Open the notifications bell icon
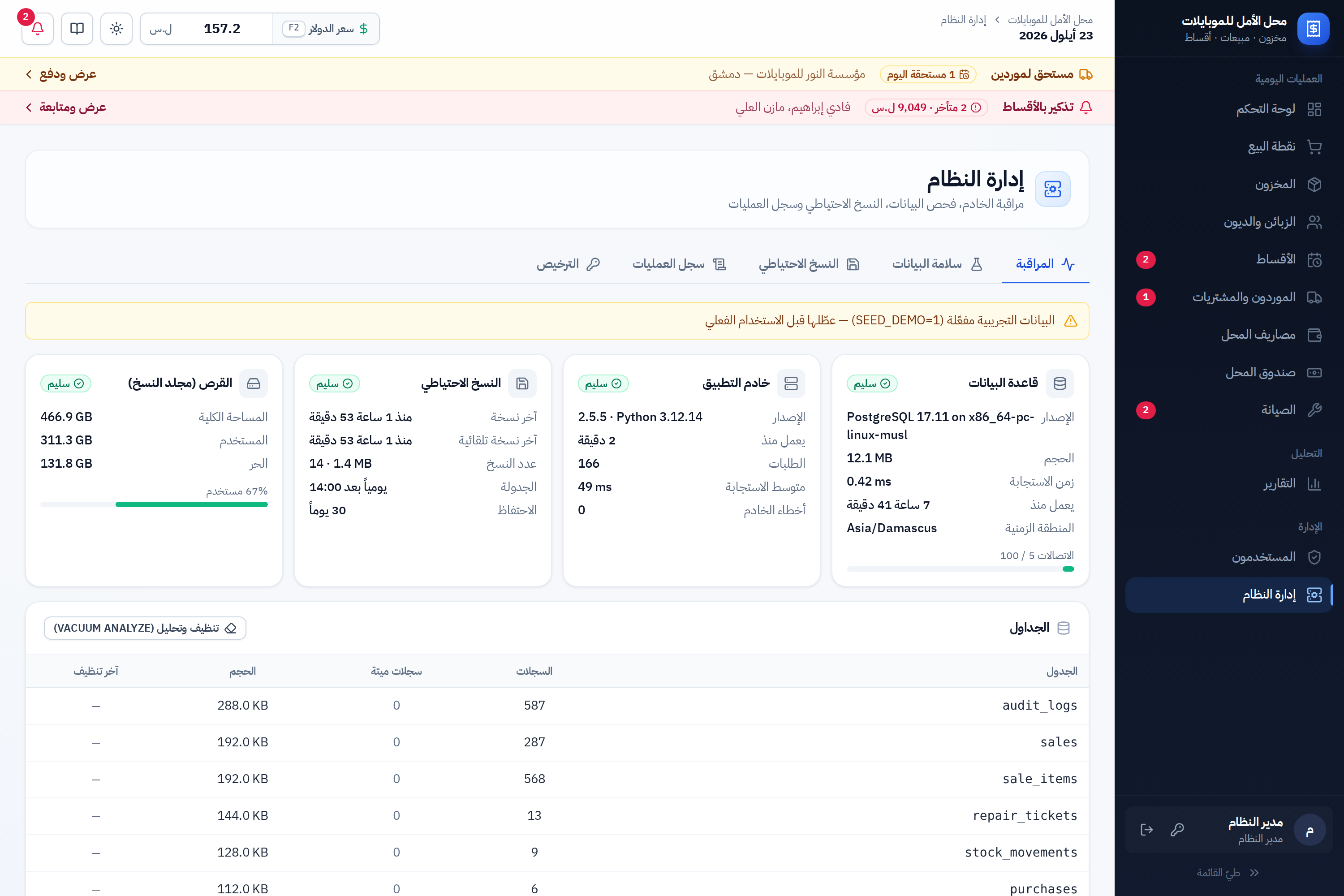 (x=37, y=29)
